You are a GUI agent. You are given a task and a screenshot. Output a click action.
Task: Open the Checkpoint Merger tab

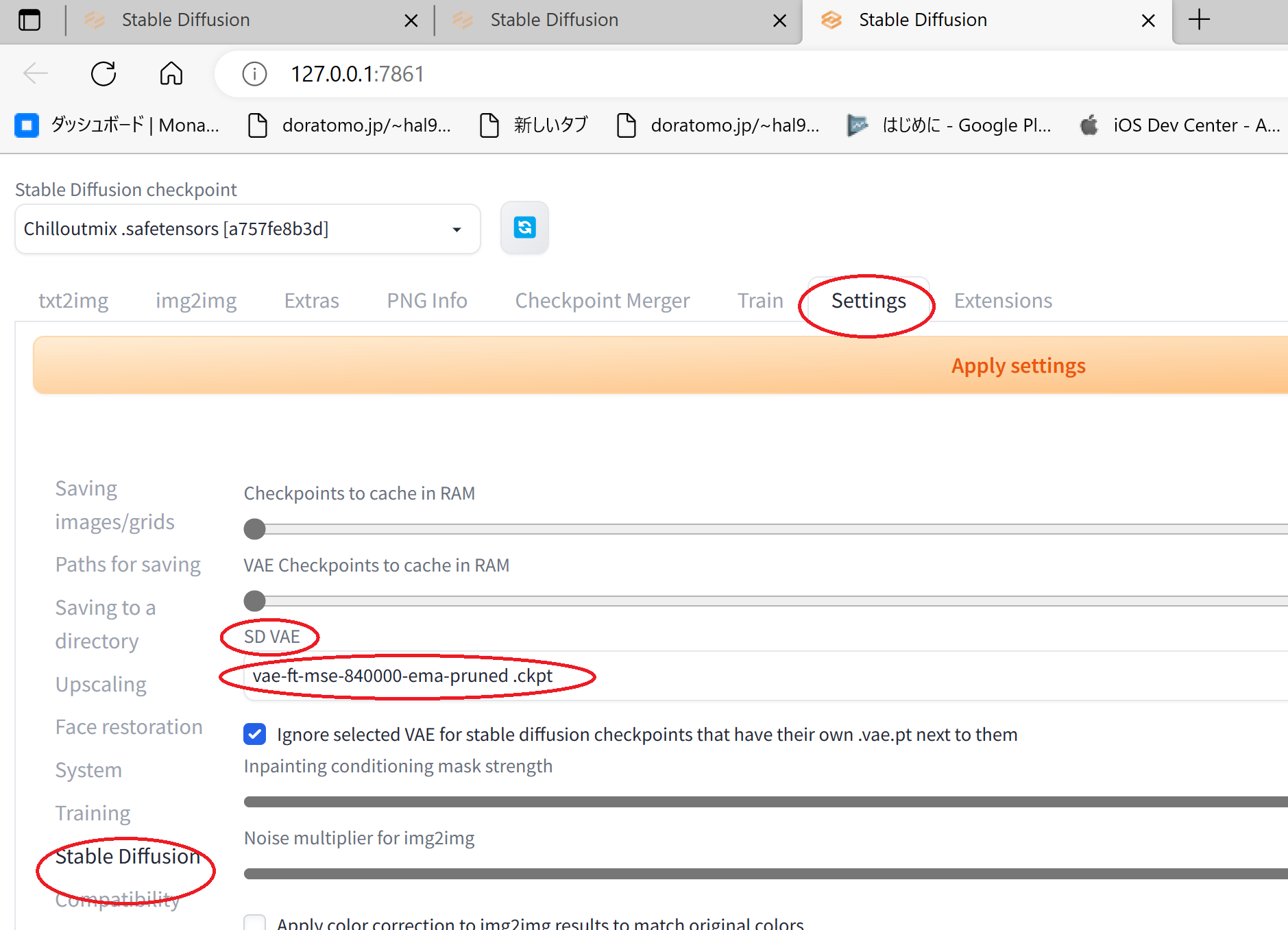[603, 300]
